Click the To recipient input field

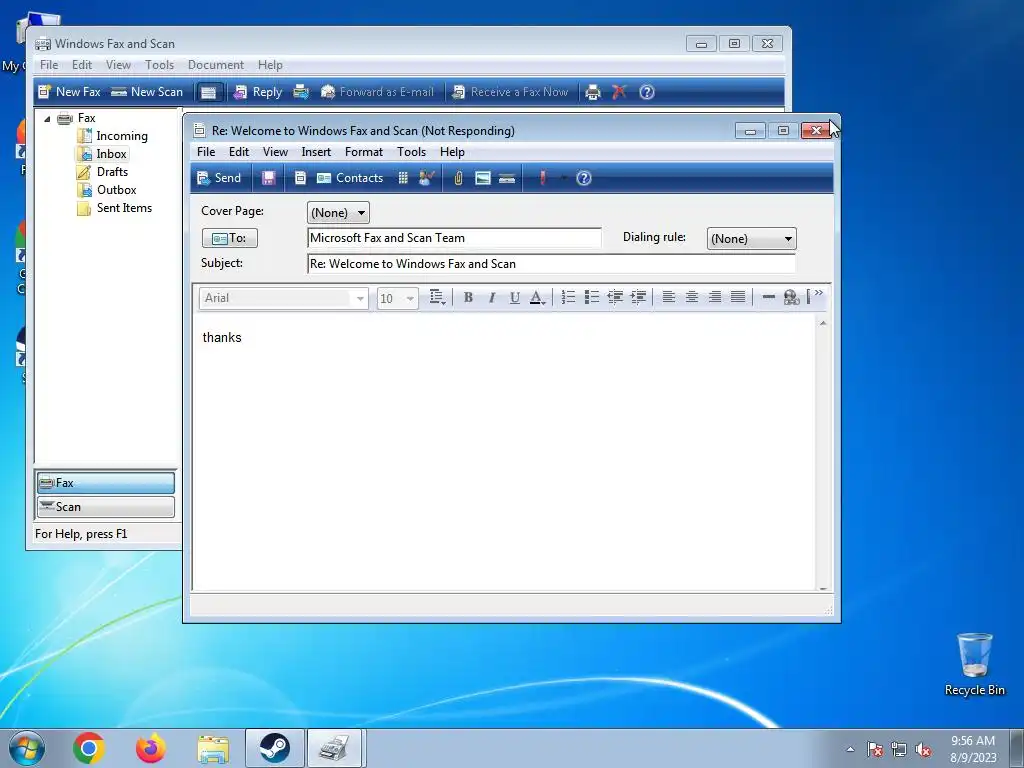click(454, 238)
